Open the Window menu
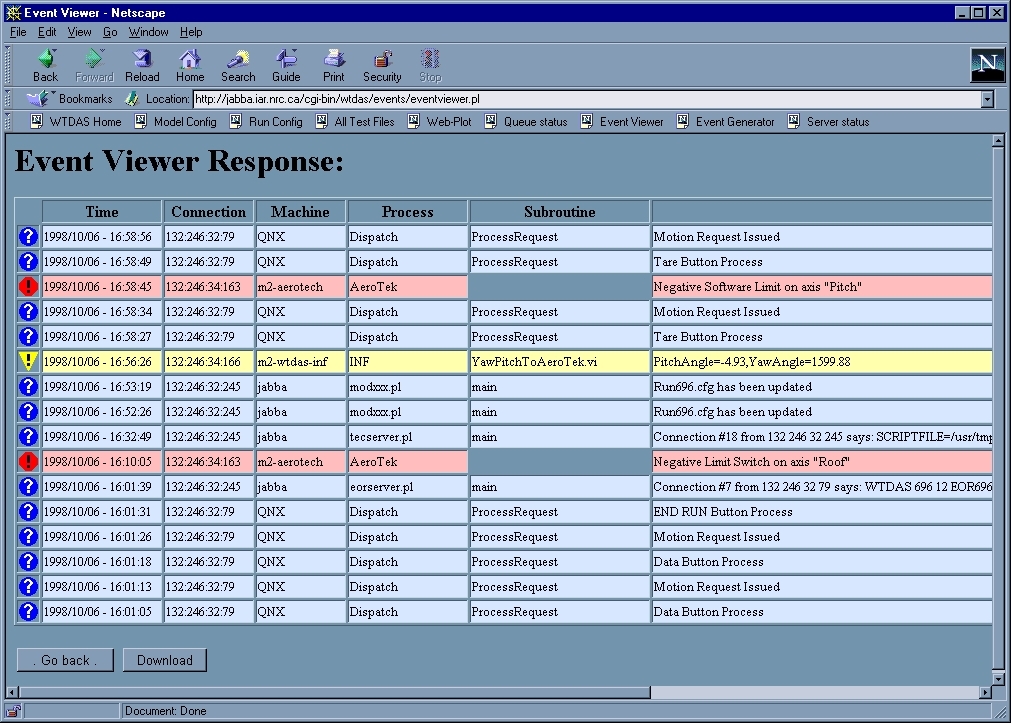Image resolution: width=1011 pixels, height=723 pixels. click(x=148, y=32)
